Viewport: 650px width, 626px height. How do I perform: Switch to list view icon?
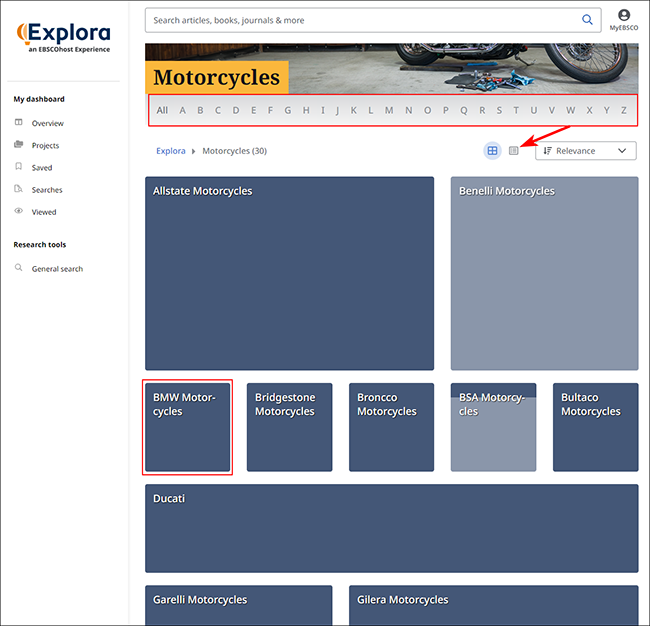coord(514,150)
